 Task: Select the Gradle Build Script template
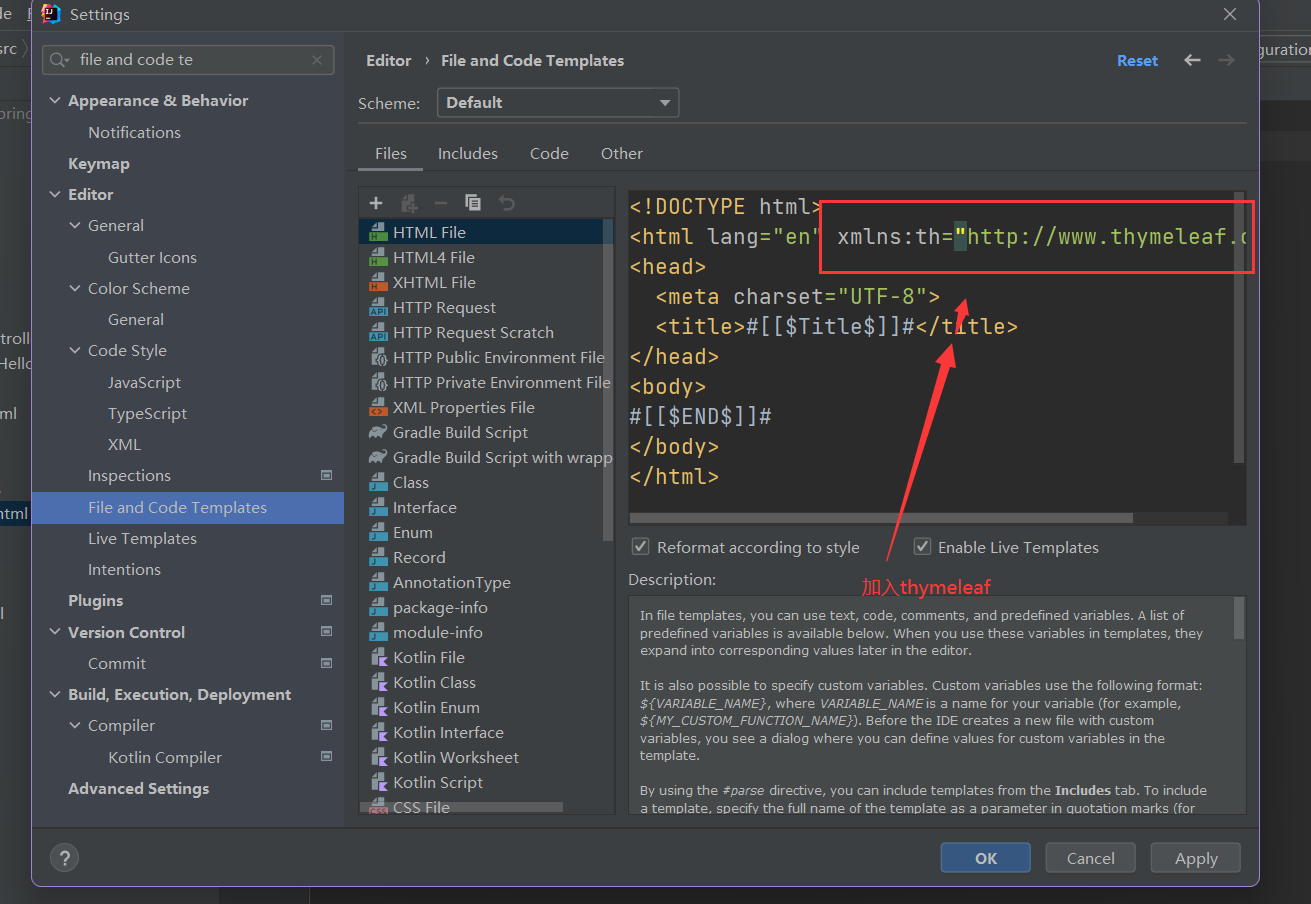click(460, 432)
